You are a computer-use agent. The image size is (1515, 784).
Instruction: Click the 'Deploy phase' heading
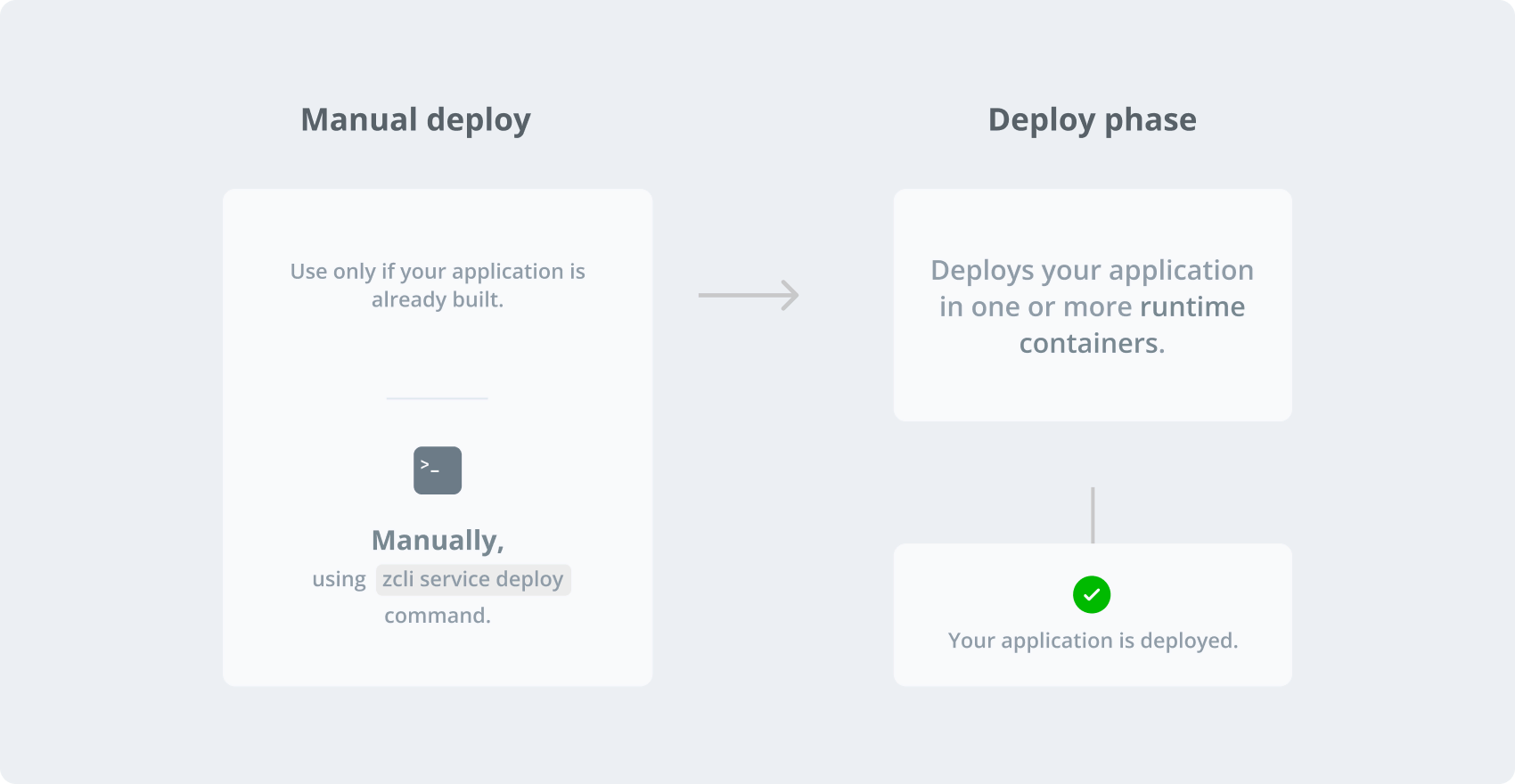[1092, 120]
